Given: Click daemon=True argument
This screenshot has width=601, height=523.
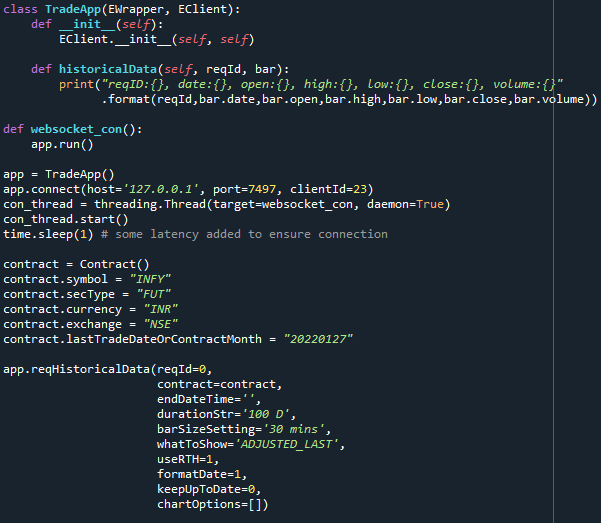Looking at the screenshot, I should [x=405, y=204].
